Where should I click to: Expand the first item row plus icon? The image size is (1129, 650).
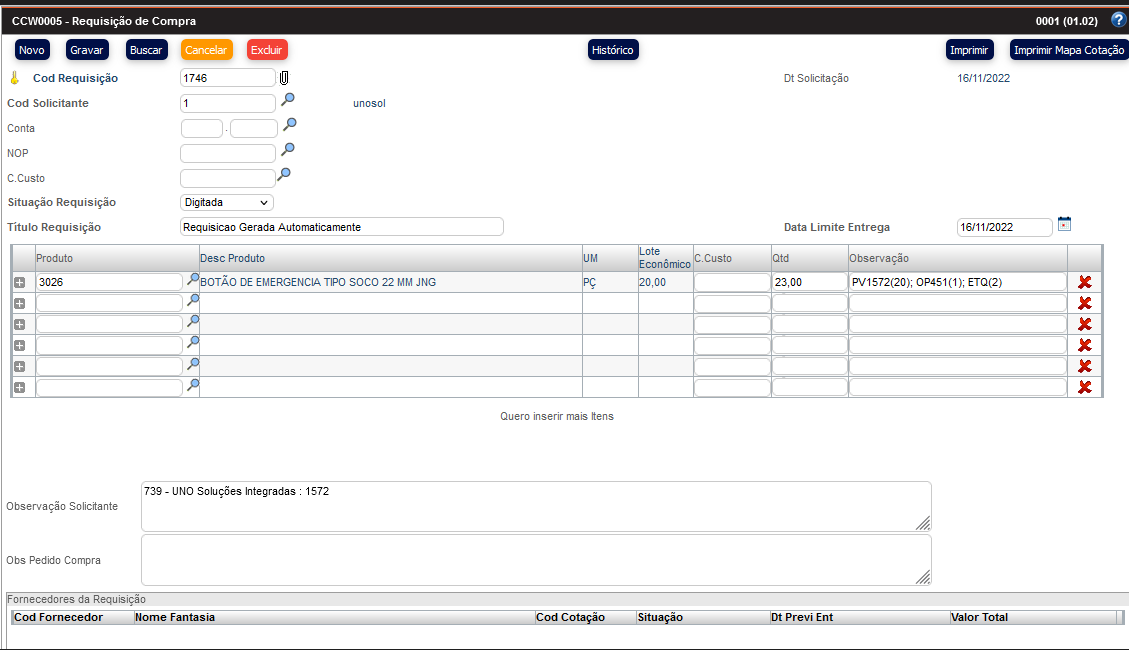(19, 283)
